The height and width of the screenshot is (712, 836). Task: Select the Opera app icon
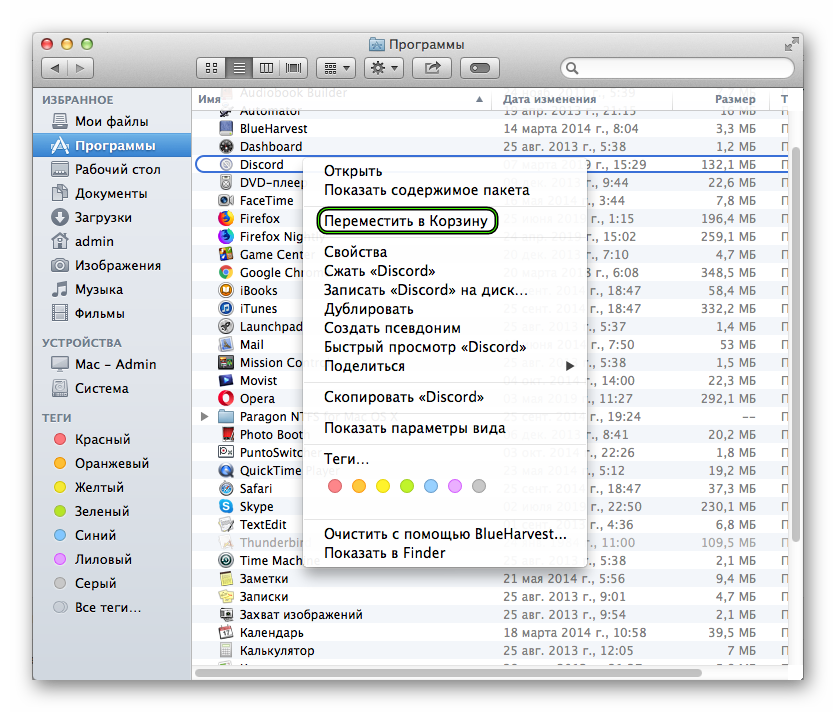coord(226,398)
